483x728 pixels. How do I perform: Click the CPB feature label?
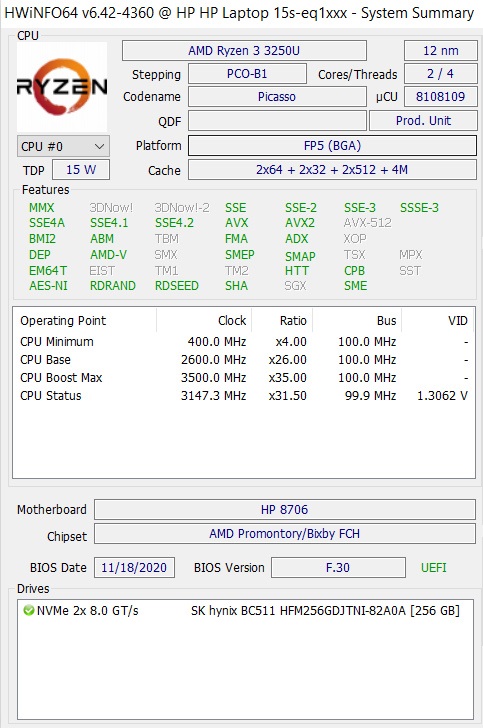(x=354, y=271)
